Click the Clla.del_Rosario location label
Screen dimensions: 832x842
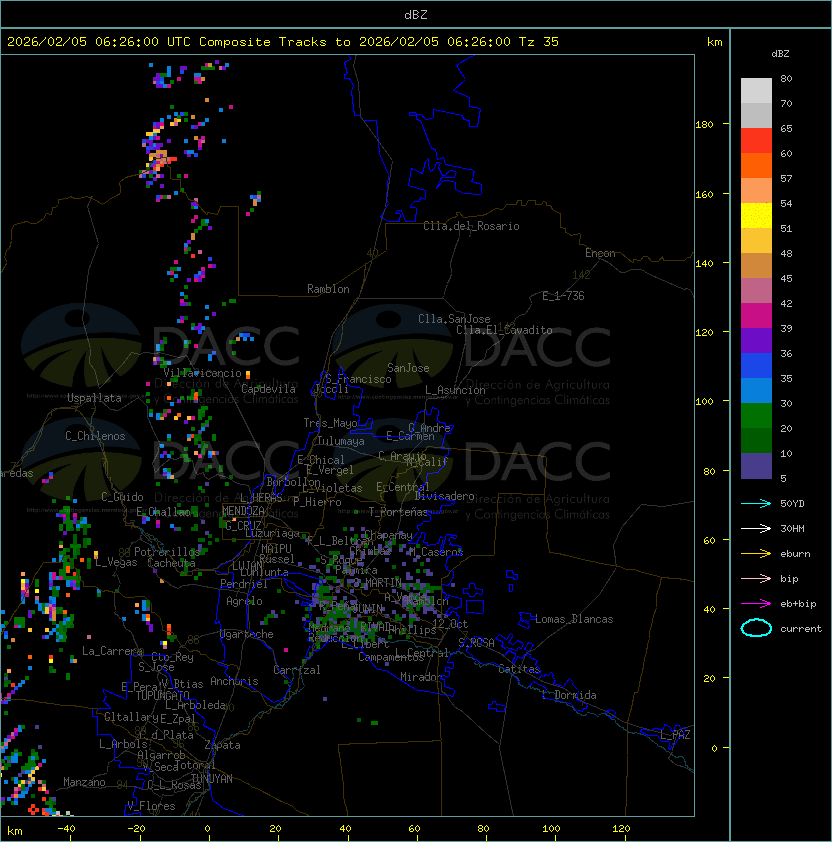tap(471, 226)
